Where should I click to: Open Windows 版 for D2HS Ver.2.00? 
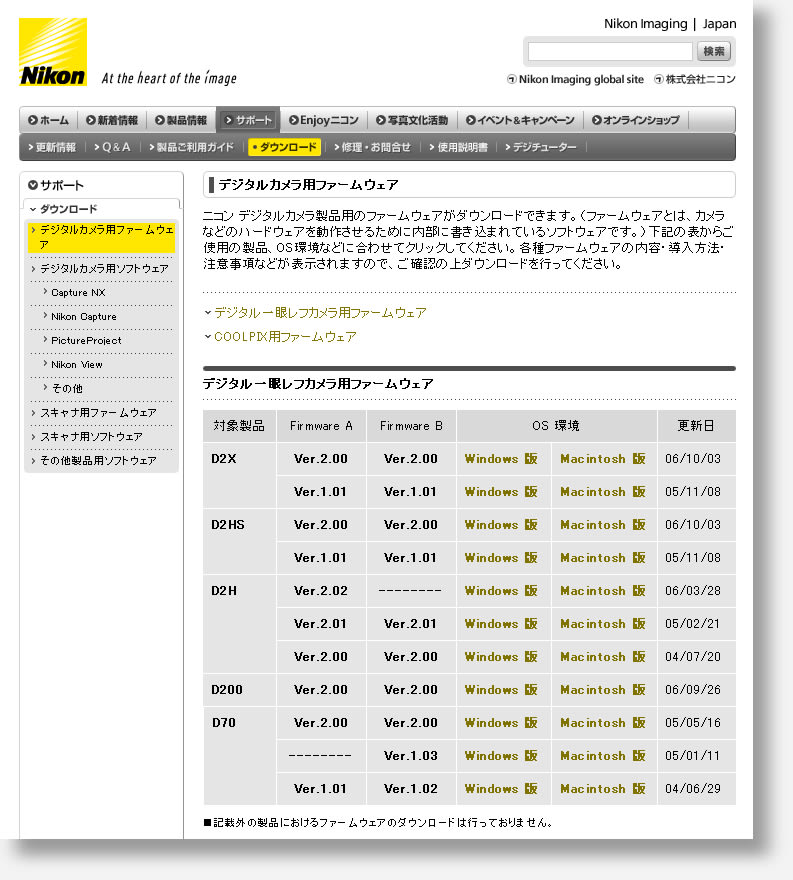pyautogui.click(x=501, y=525)
